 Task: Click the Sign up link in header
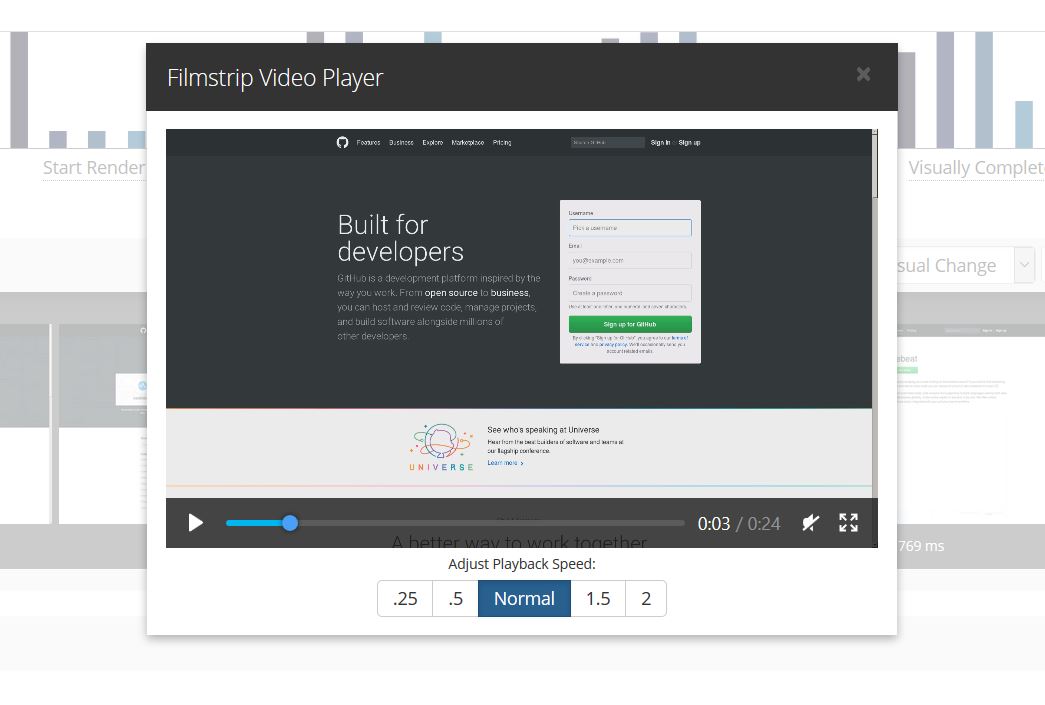tap(689, 143)
